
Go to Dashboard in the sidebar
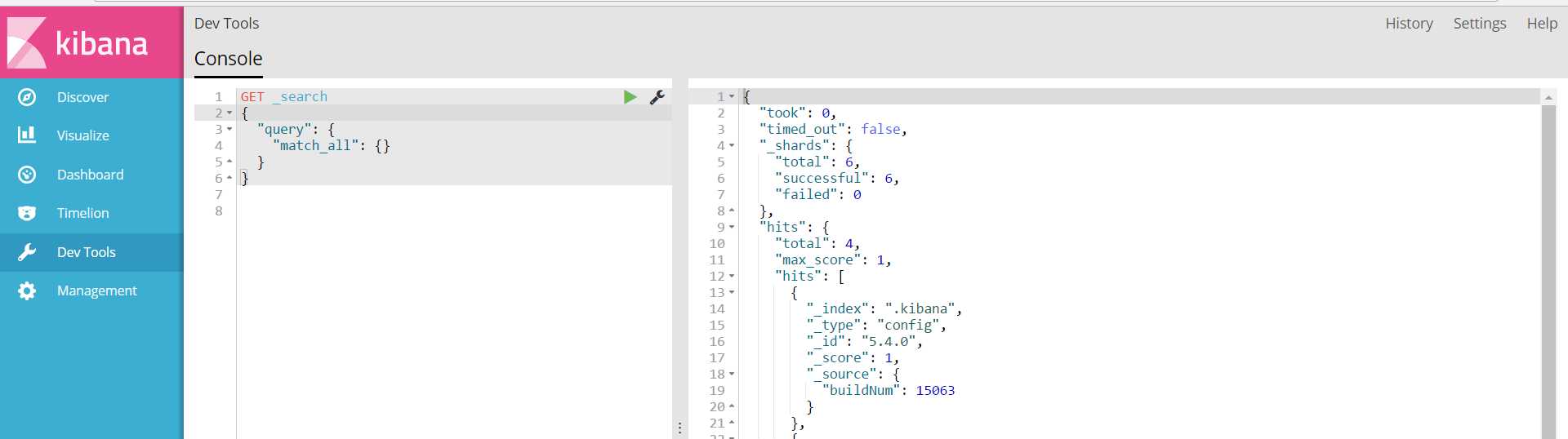90,175
